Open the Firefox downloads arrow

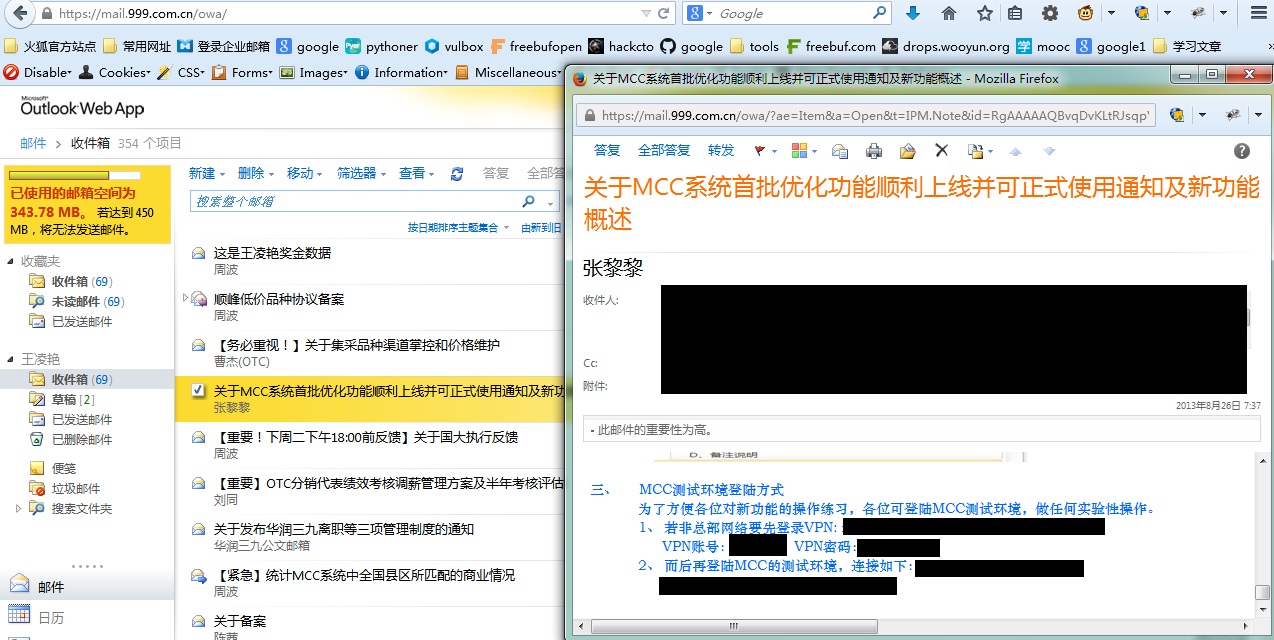point(912,14)
